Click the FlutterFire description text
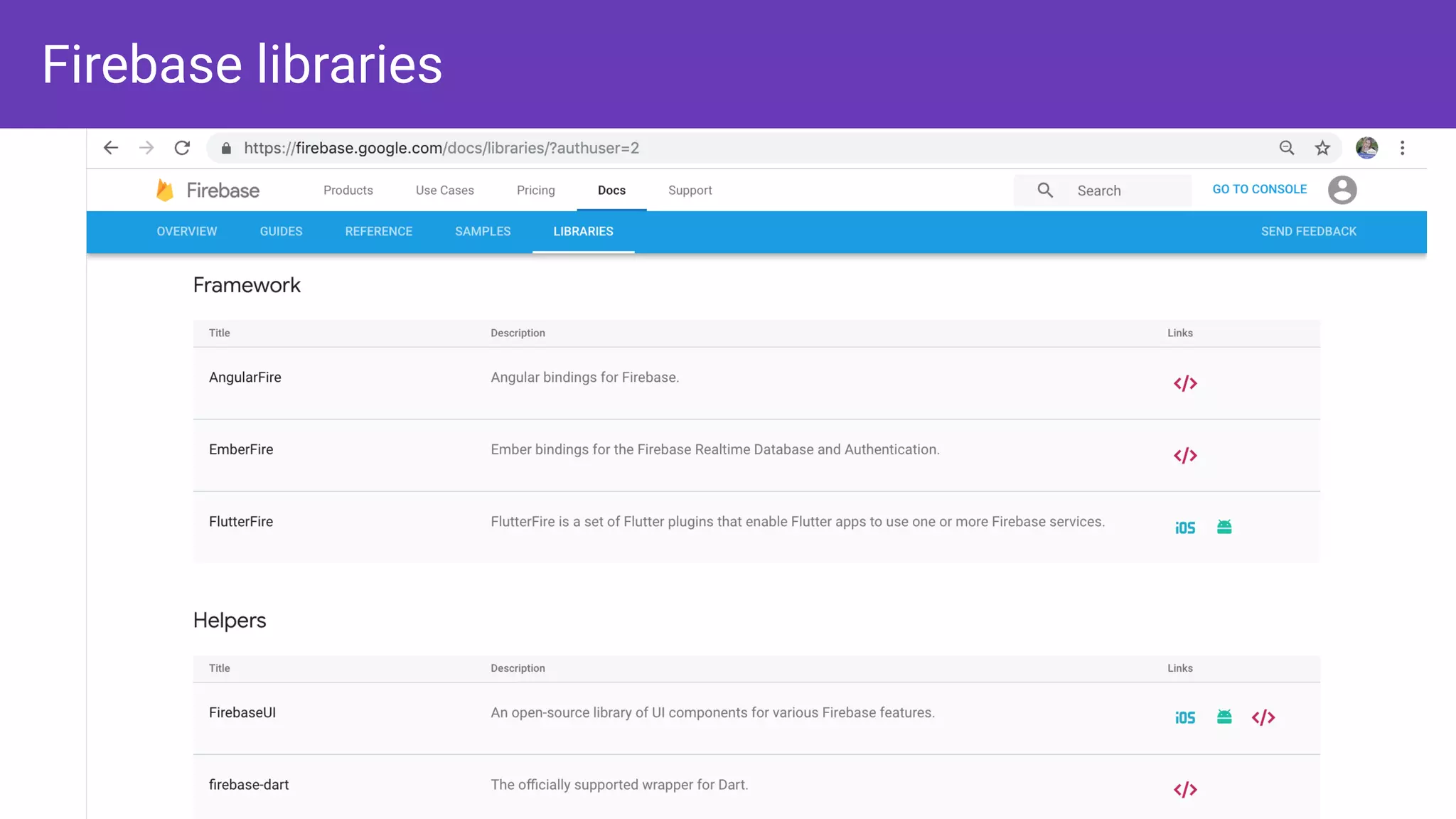Viewport: 1456px width, 819px height. [x=798, y=522]
